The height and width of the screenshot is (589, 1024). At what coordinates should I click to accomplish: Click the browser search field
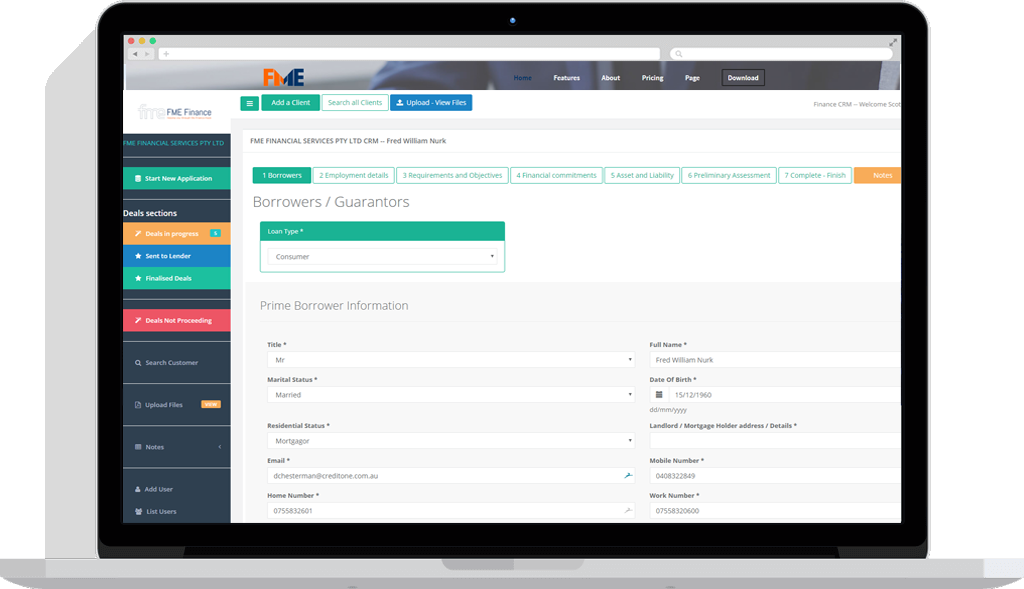pyautogui.click(x=781, y=54)
